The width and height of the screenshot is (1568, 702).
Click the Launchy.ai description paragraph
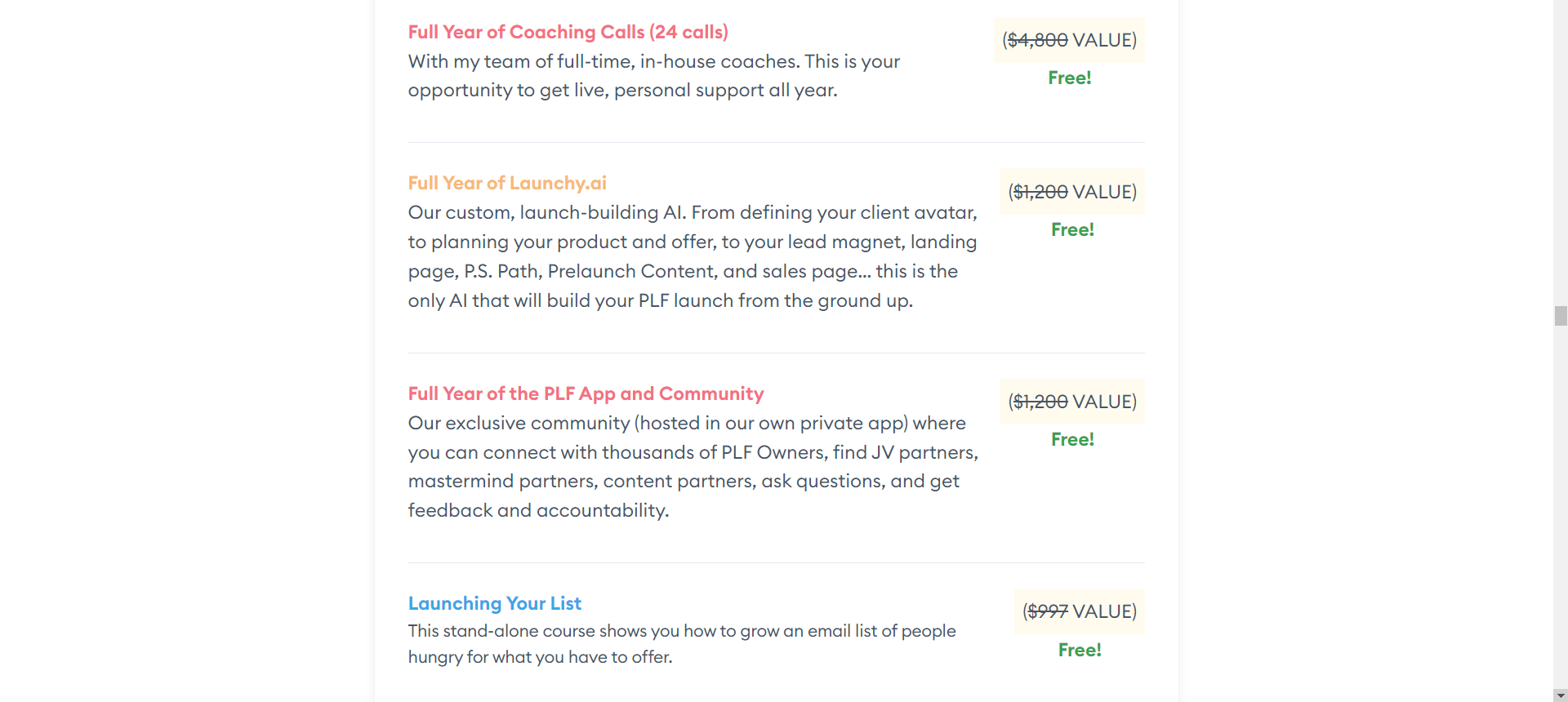(693, 256)
